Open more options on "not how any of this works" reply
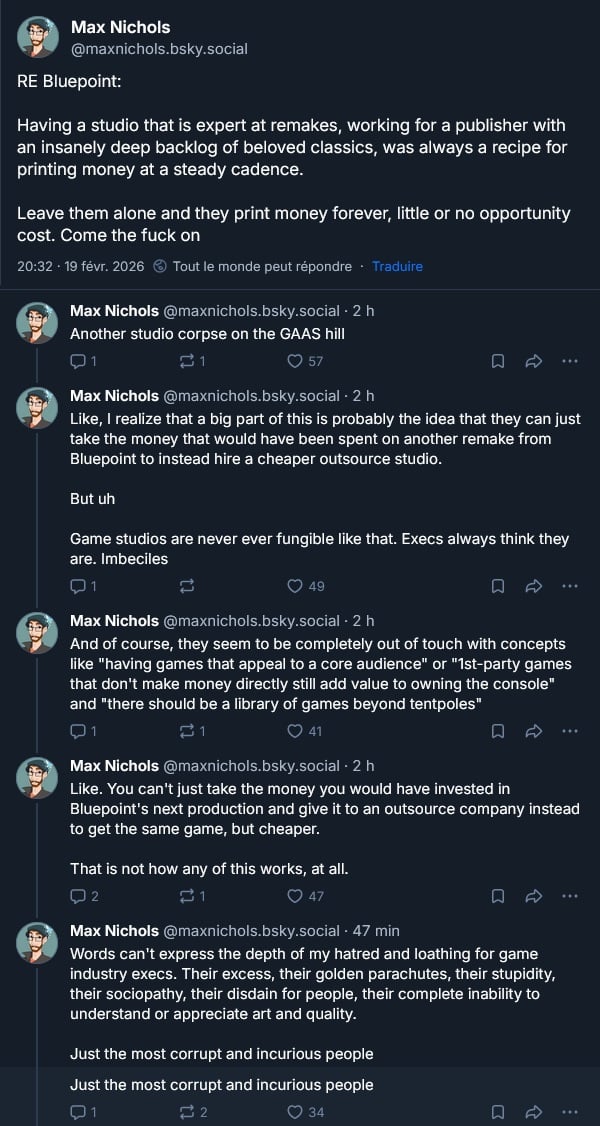 click(569, 896)
